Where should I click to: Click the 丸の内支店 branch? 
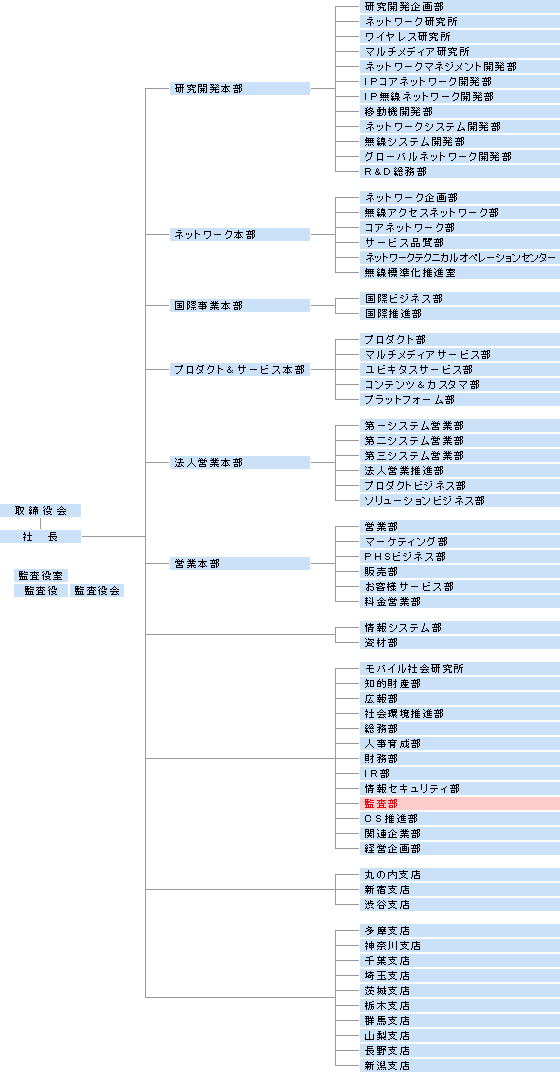(459, 875)
